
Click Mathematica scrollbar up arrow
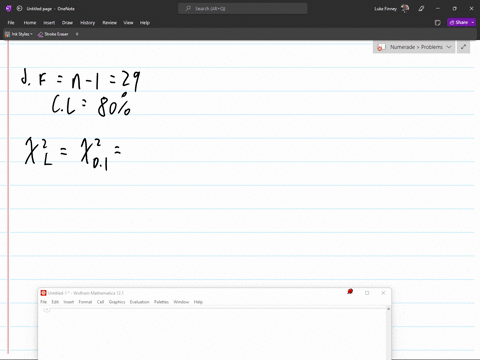tap(388, 309)
